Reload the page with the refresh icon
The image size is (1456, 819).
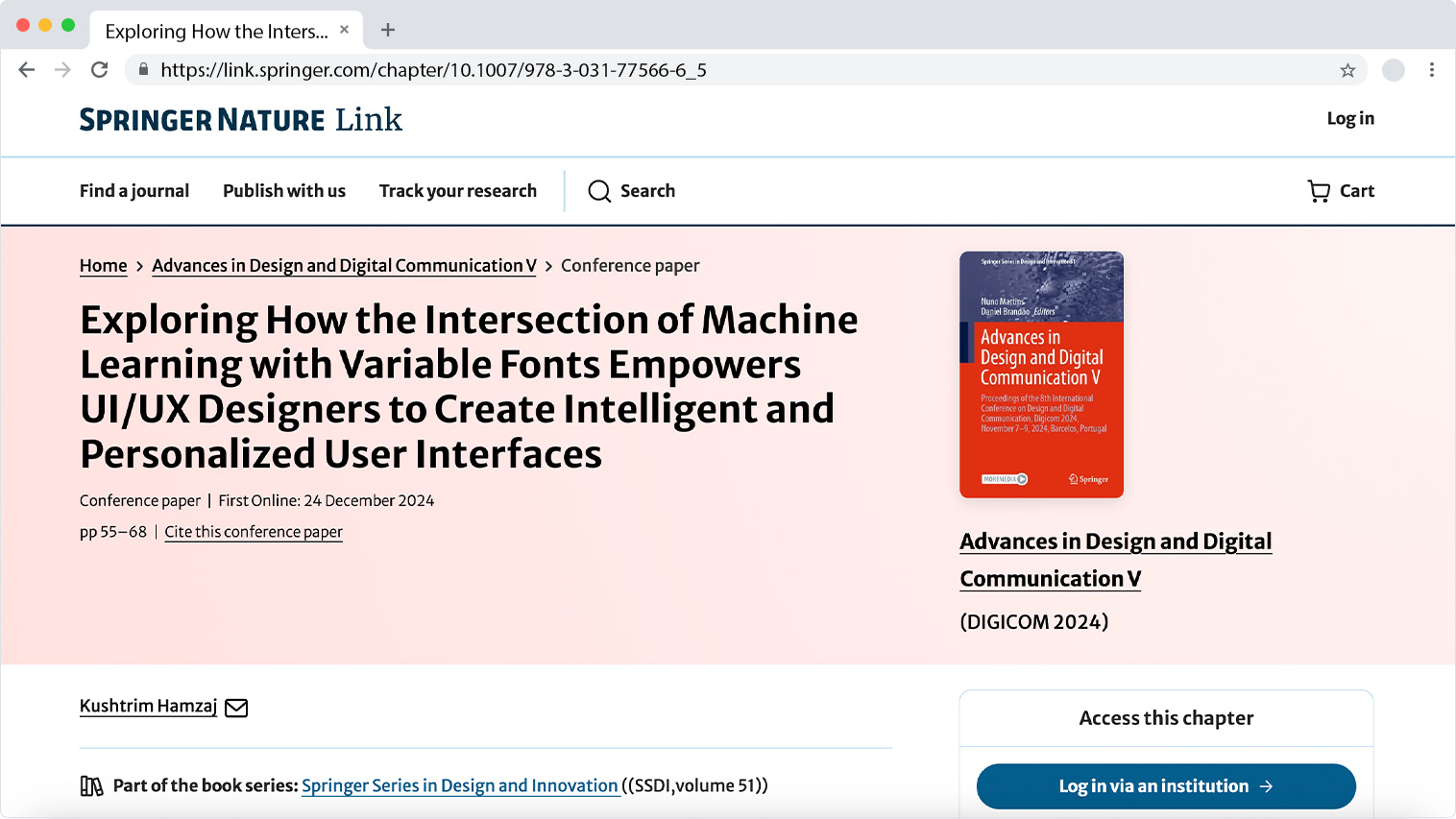coord(99,70)
